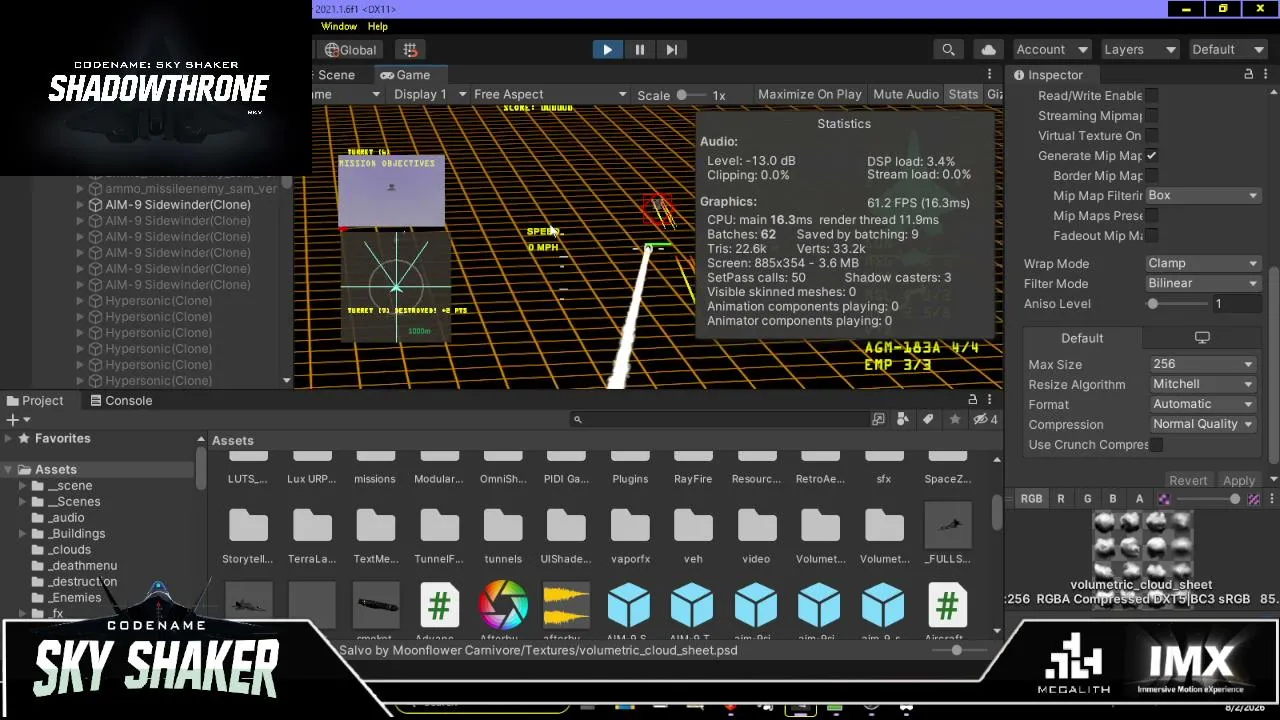Click the favorite star filter icon
Screen dimensions: 1280x720
(x=955, y=420)
